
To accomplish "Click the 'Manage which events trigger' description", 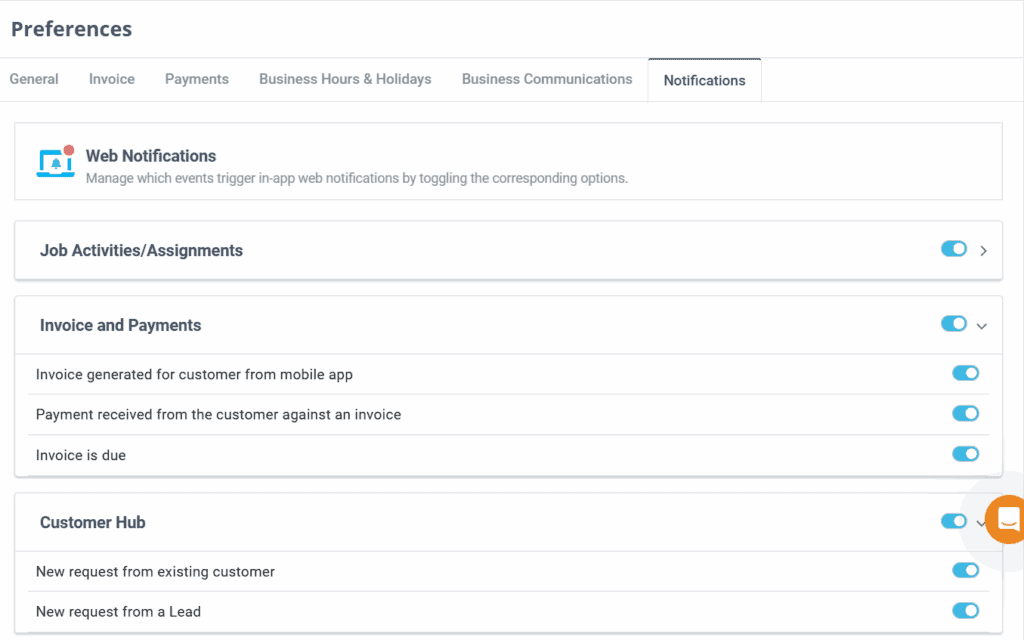I will 357,178.
